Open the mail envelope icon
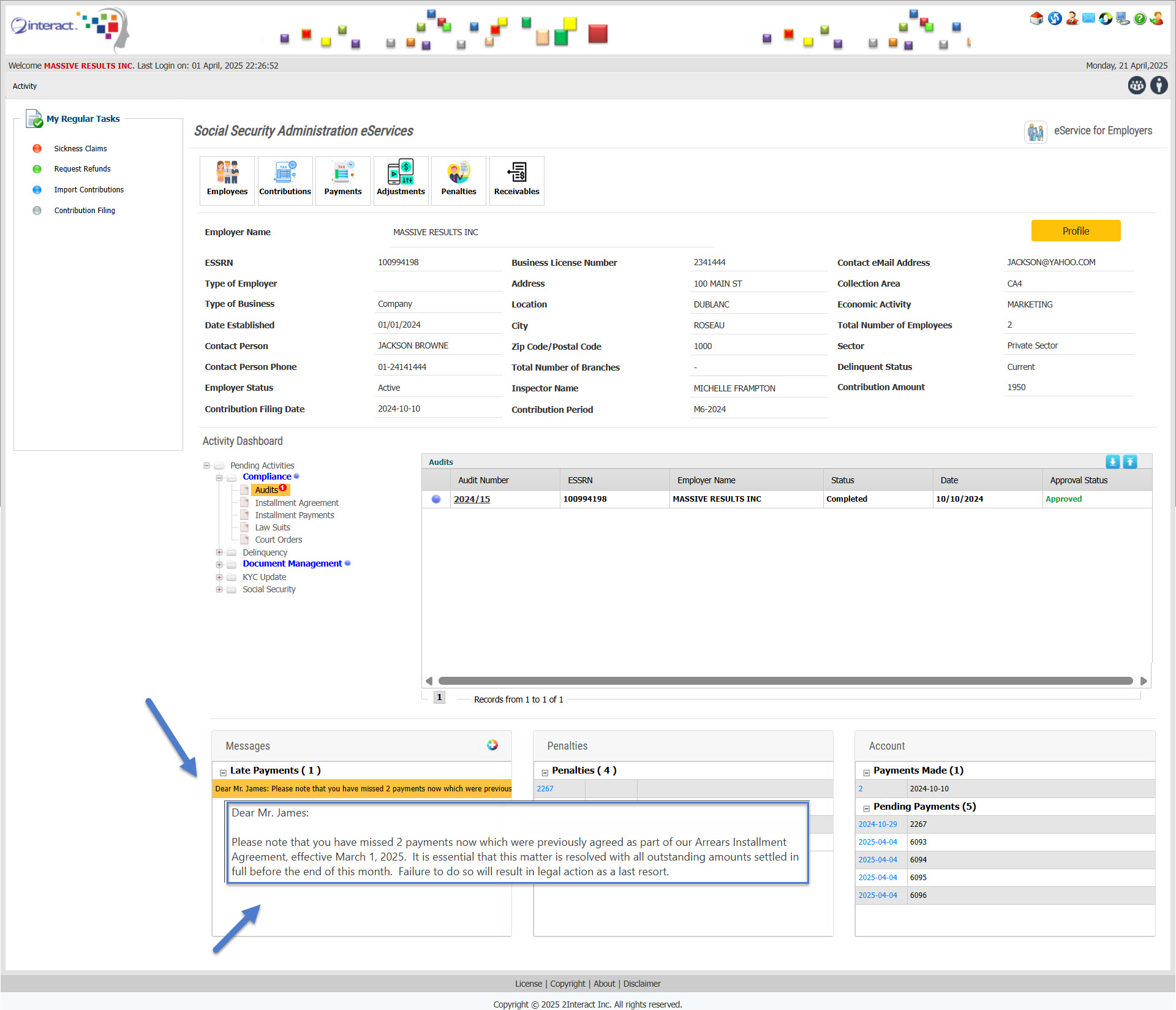Viewport: 1176px width, 1010px height. tap(1088, 18)
